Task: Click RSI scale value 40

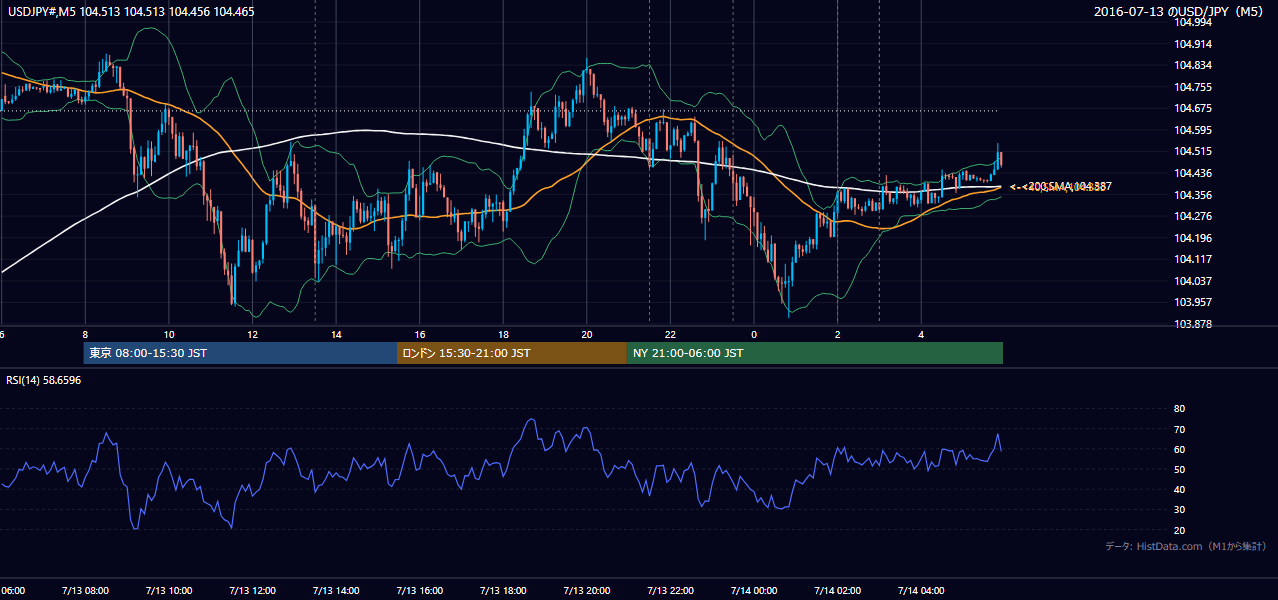Action: point(1179,490)
